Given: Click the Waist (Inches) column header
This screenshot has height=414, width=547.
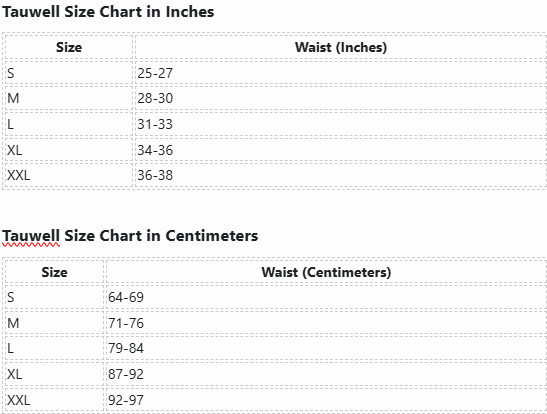Looking at the screenshot, I should click(x=341, y=47).
